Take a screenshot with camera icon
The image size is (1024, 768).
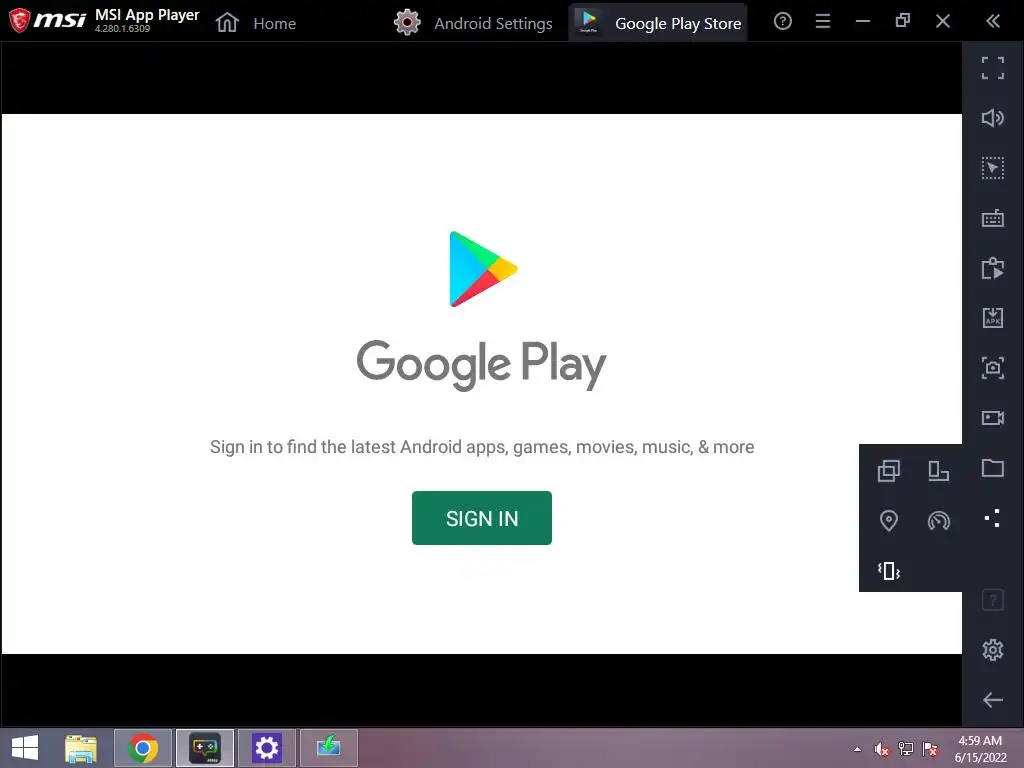pyautogui.click(x=993, y=368)
